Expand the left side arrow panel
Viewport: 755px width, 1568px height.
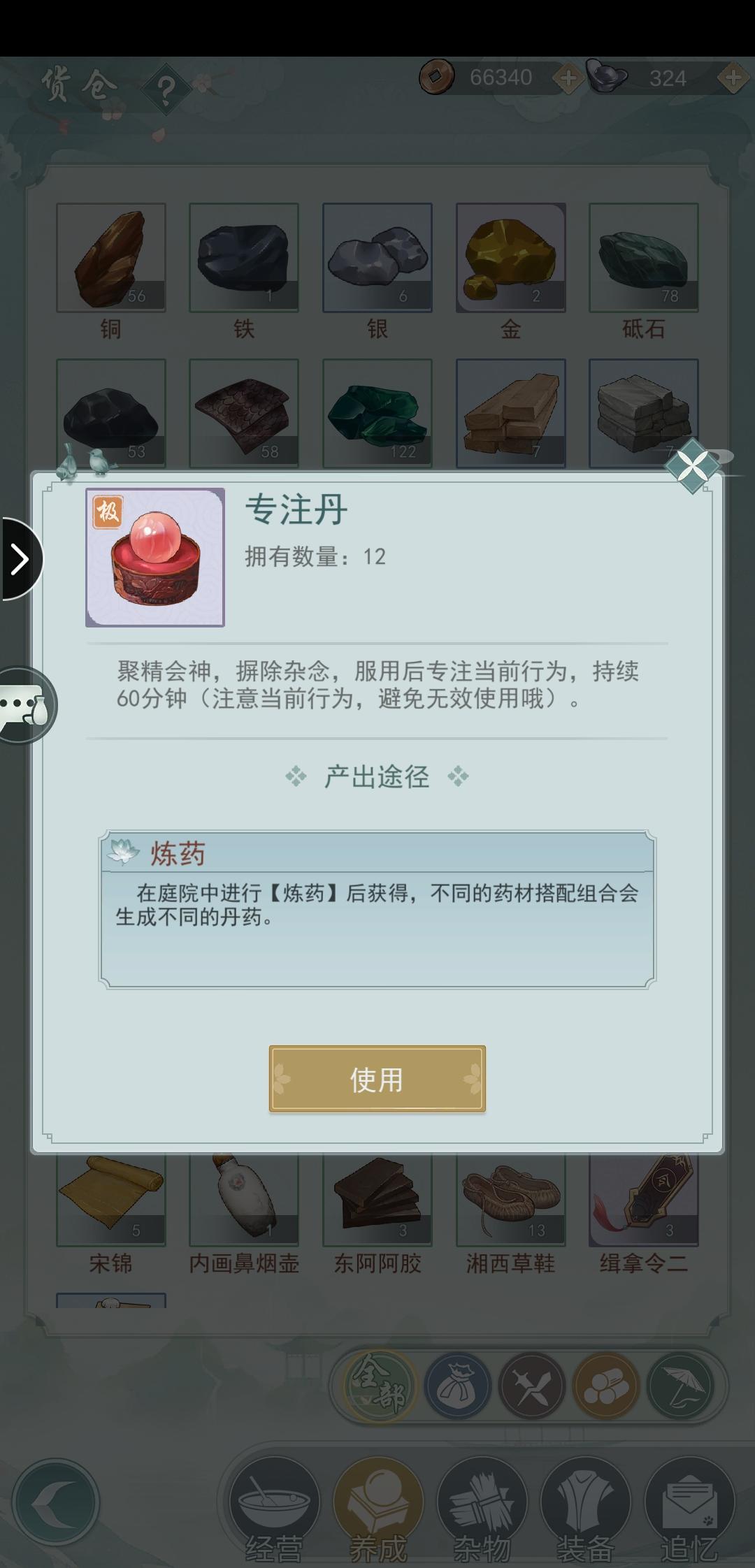pos(20,559)
